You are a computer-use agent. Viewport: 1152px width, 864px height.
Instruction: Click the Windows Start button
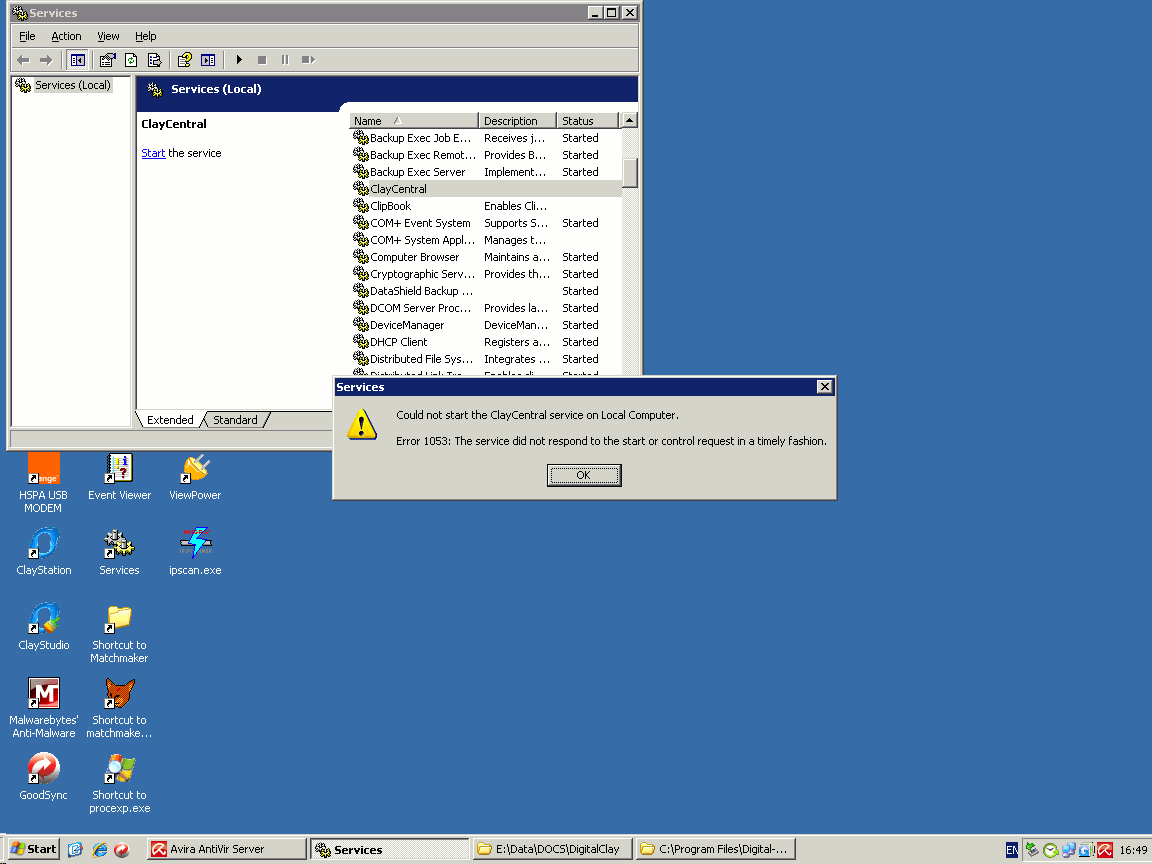pyautogui.click(x=34, y=849)
